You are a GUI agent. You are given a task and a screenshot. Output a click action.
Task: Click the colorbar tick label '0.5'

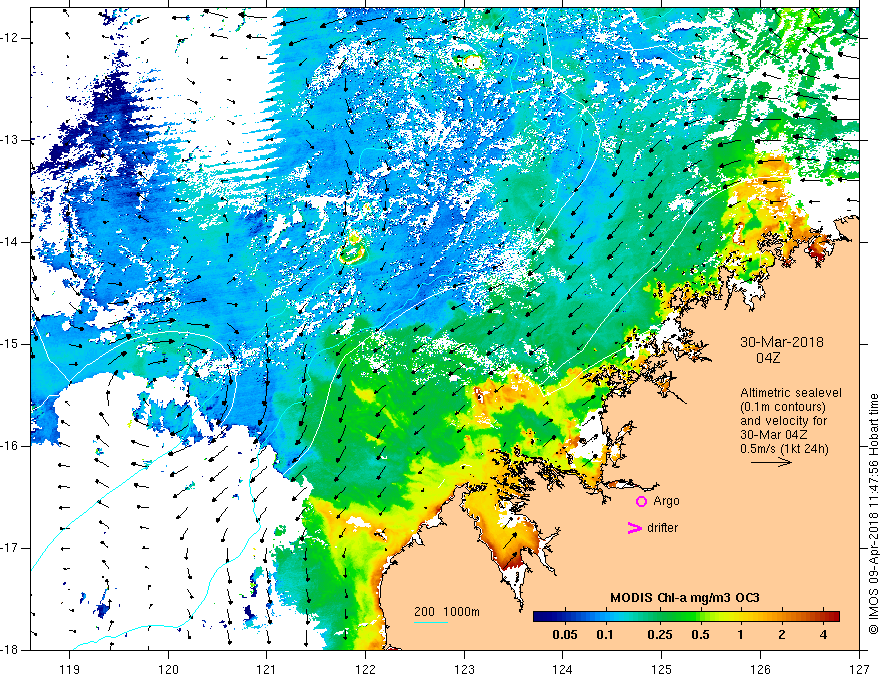coord(700,635)
